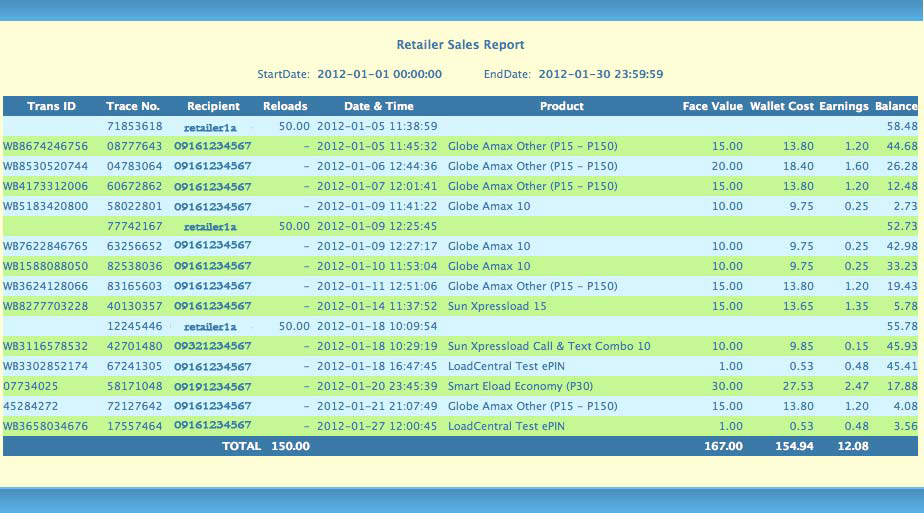Click trace number 67241305
This screenshot has height=513, width=924.
point(134,366)
